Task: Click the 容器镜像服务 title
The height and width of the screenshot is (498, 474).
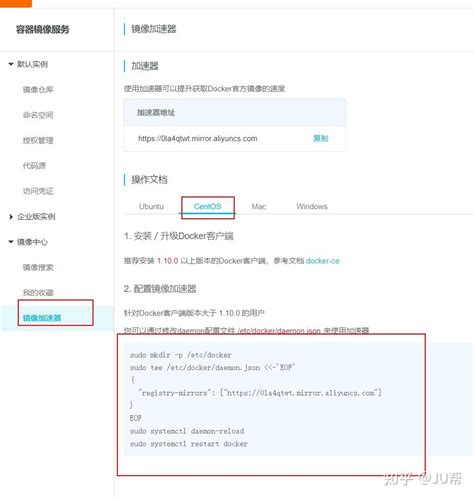Action: click(x=43, y=29)
